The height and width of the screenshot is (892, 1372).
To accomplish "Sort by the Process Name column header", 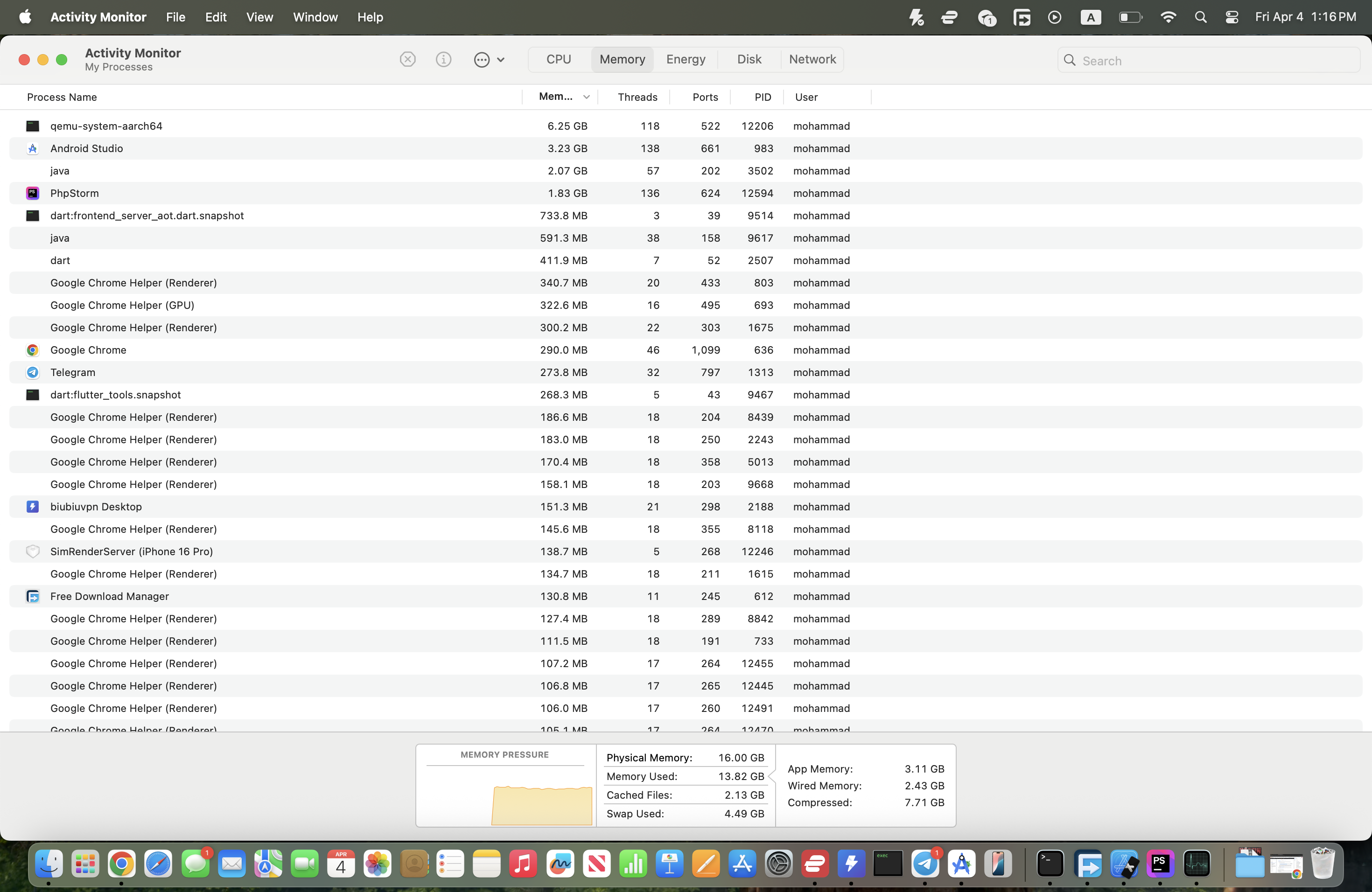I will pos(62,97).
